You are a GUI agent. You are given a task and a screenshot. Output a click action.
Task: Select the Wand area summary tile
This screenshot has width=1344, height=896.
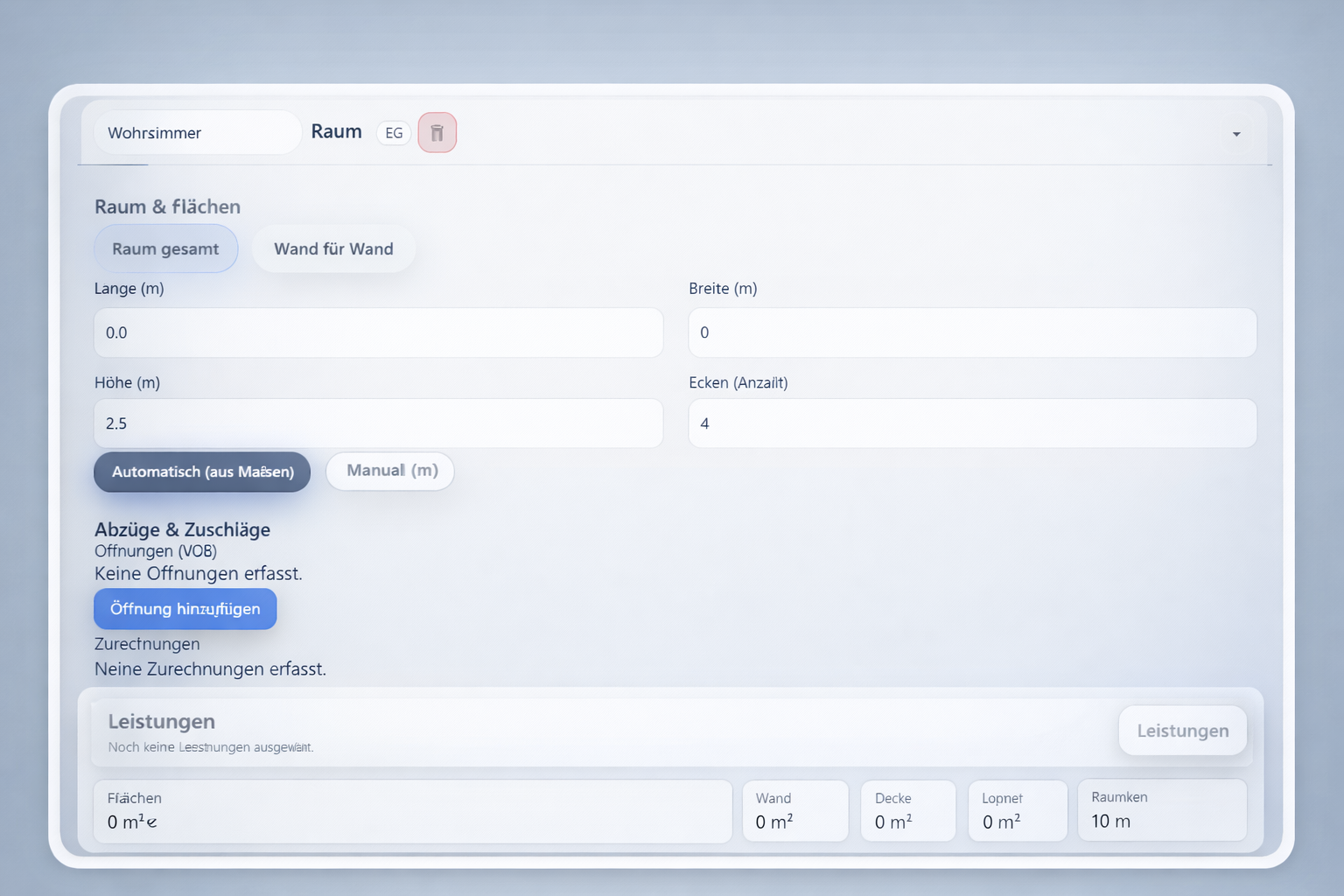[x=794, y=811]
